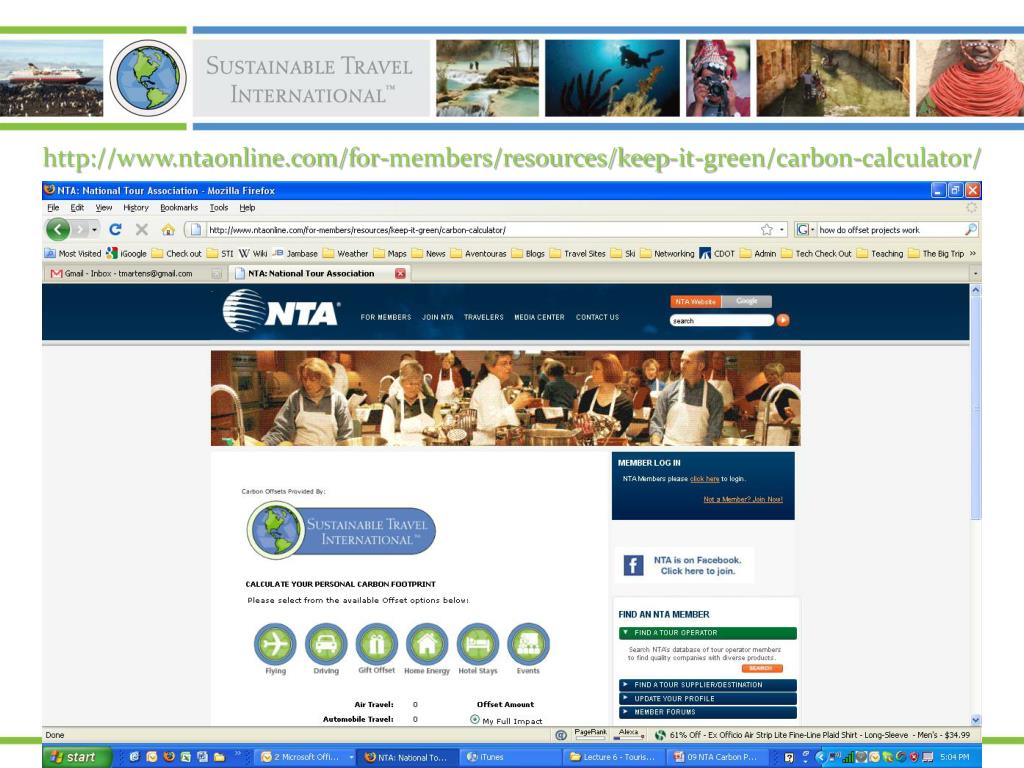Show more bookmarks with the overflow chevron
The height and width of the screenshot is (768, 1024).
point(972,253)
